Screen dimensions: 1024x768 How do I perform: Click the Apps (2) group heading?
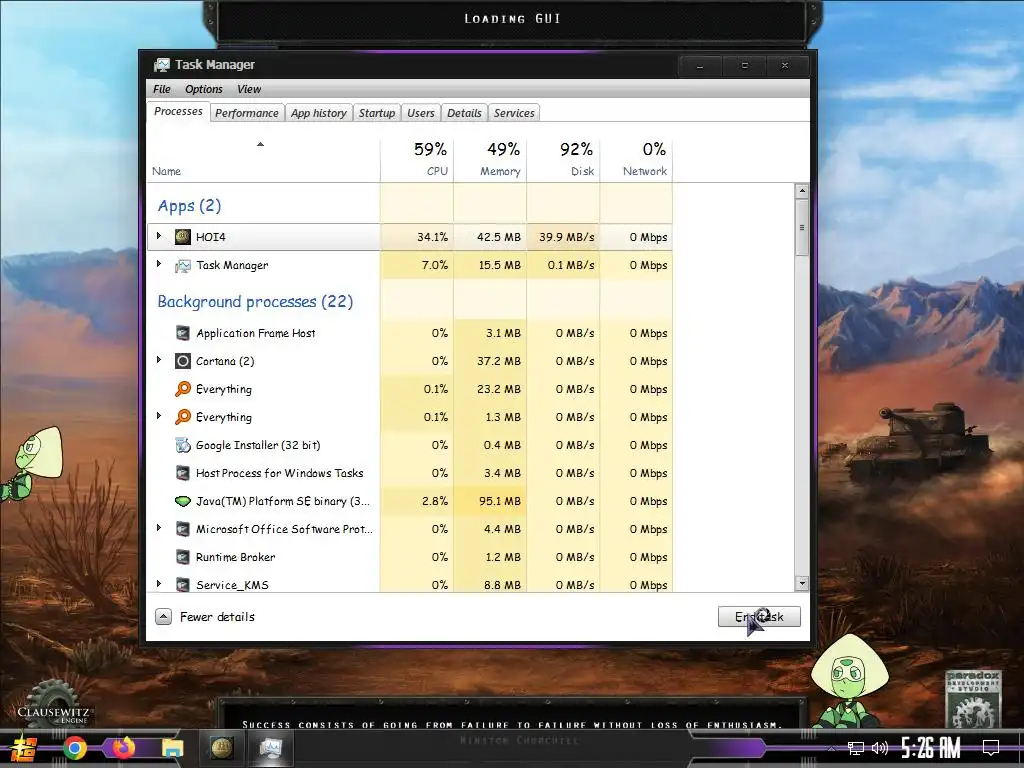point(189,206)
